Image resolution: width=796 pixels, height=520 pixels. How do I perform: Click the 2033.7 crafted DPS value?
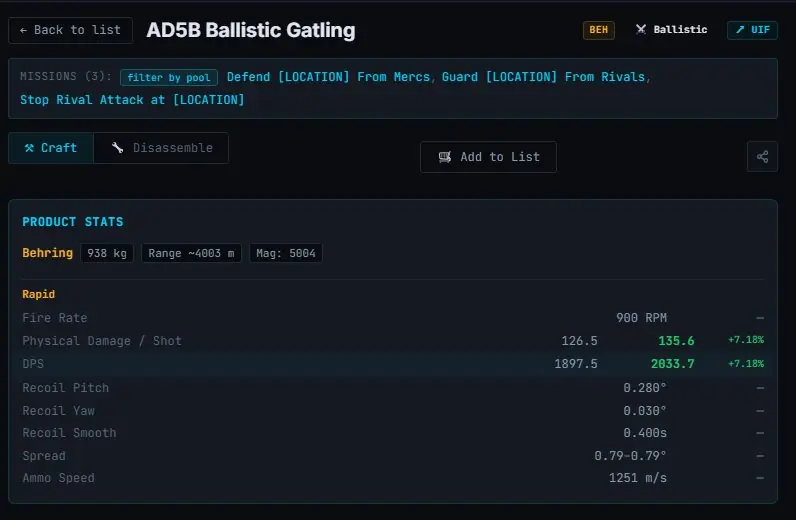[x=673, y=364]
